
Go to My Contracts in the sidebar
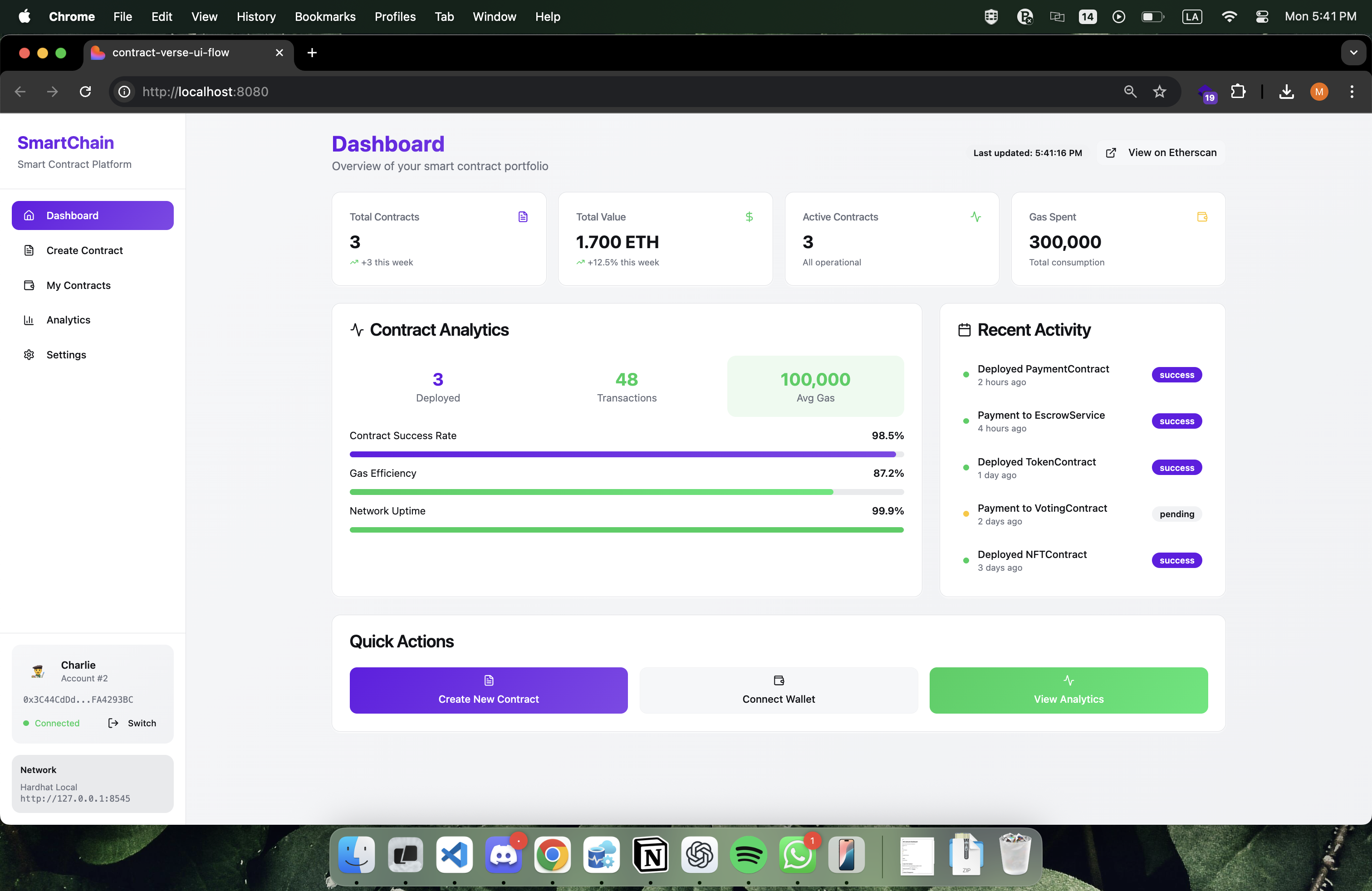(x=78, y=285)
